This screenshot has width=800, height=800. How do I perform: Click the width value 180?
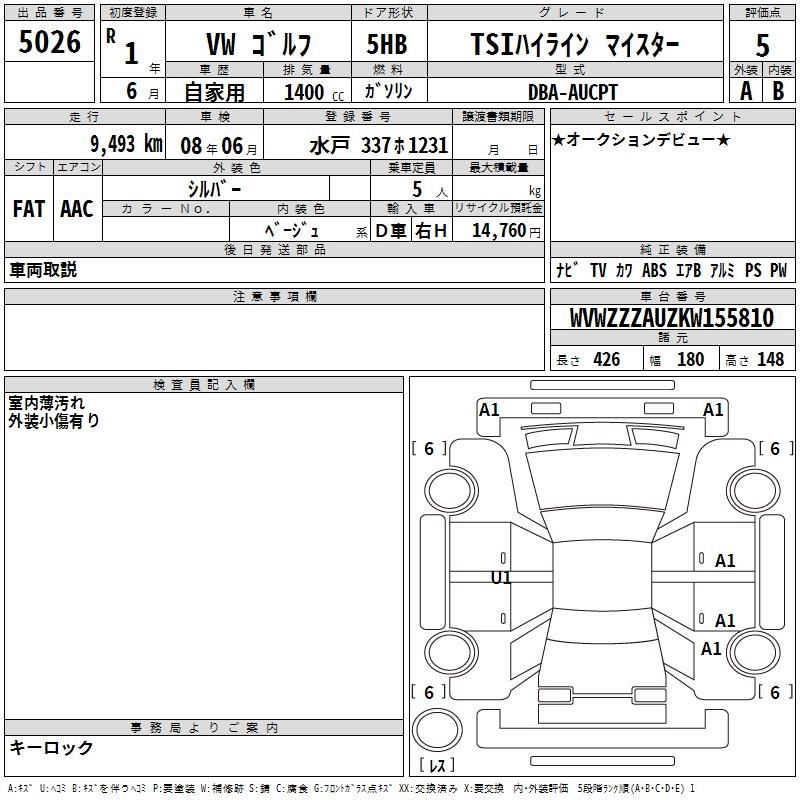[x=690, y=360]
